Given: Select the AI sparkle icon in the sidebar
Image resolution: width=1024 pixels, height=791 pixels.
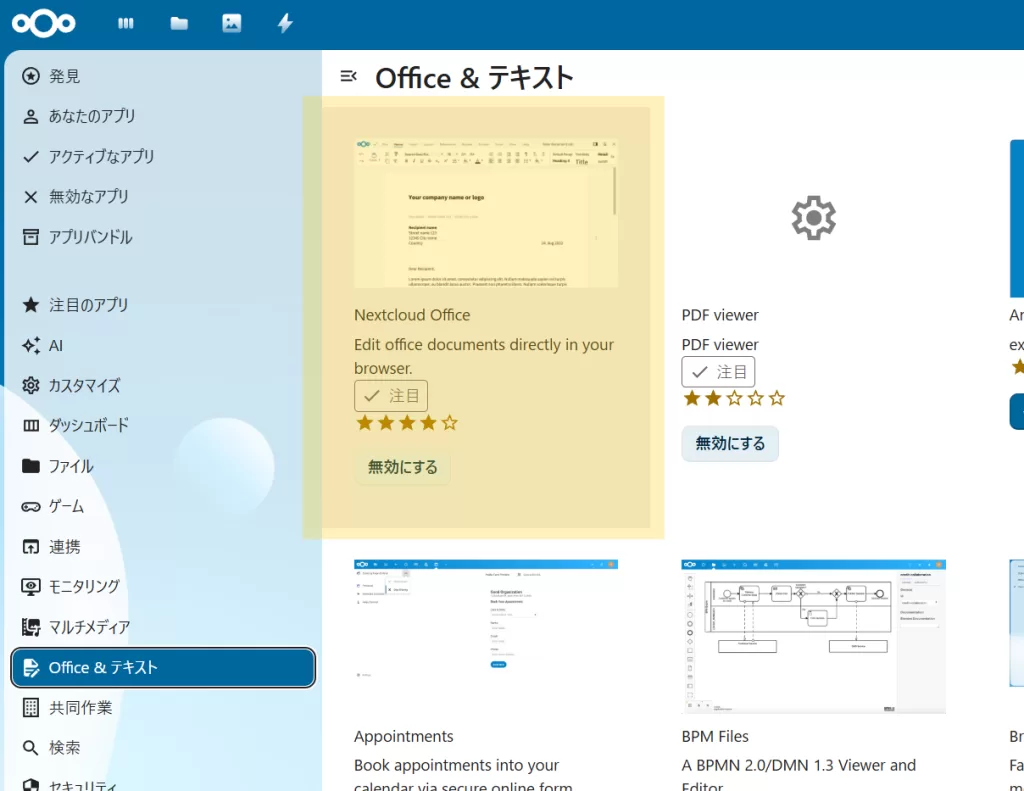Looking at the screenshot, I should pos(30,345).
